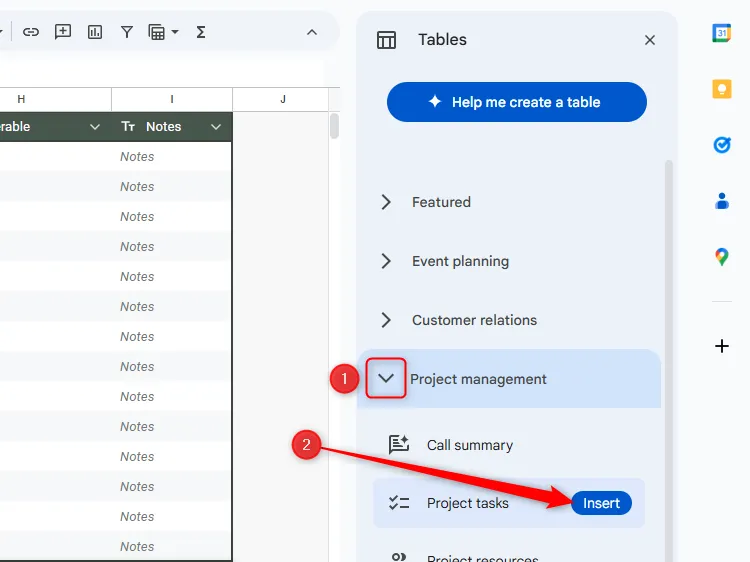Open Google Calendar from side panel
Image resolution: width=750 pixels, height=562 pixels.
click(721, 32)
